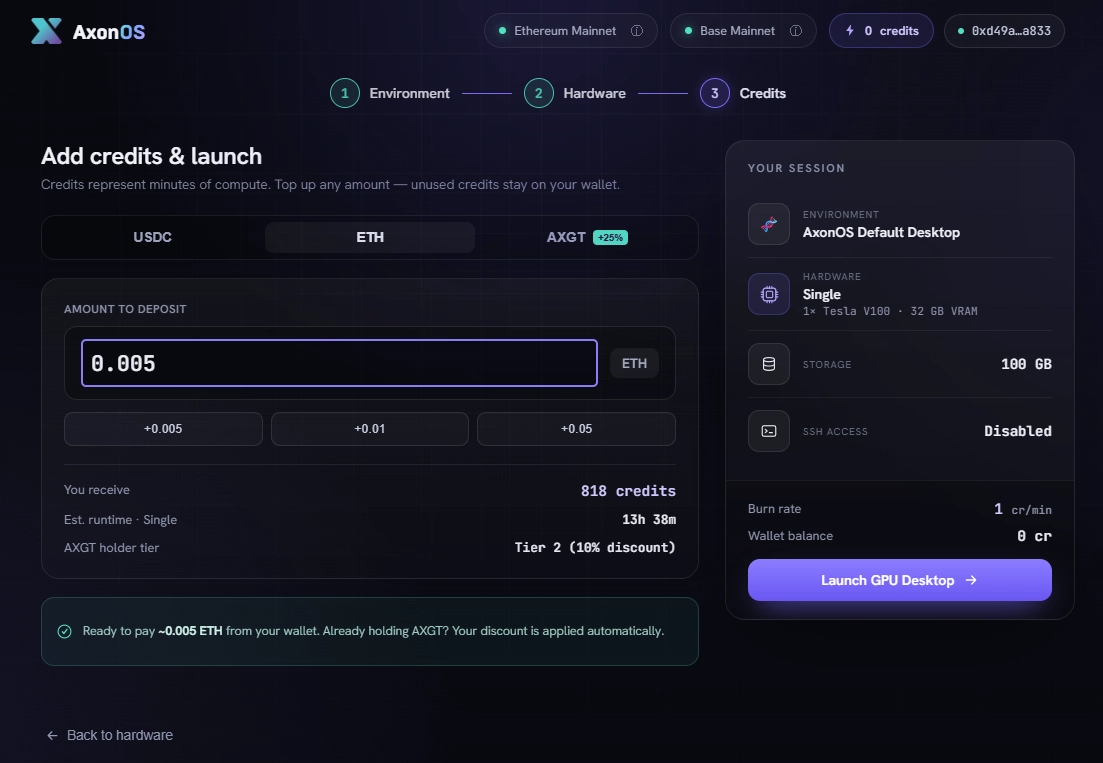
Task: Click the info icon beside Ethereum Mainnet
Action: pos(637,31)
